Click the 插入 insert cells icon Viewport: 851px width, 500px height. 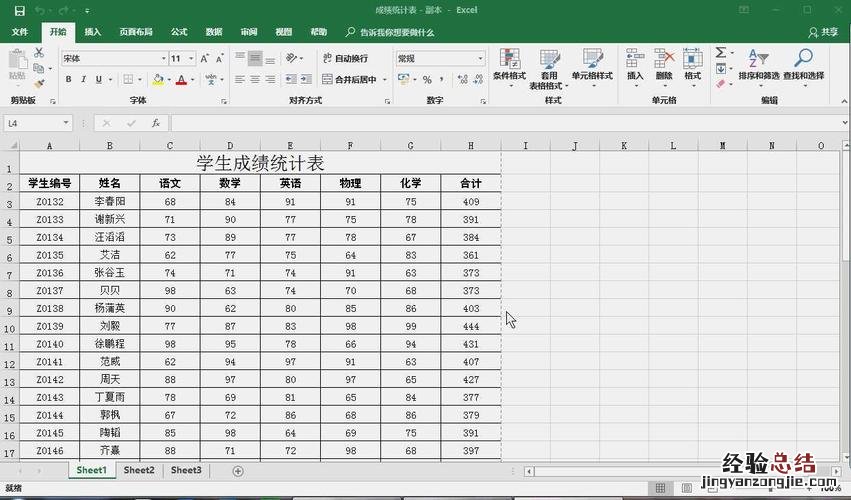pos(635,66)
